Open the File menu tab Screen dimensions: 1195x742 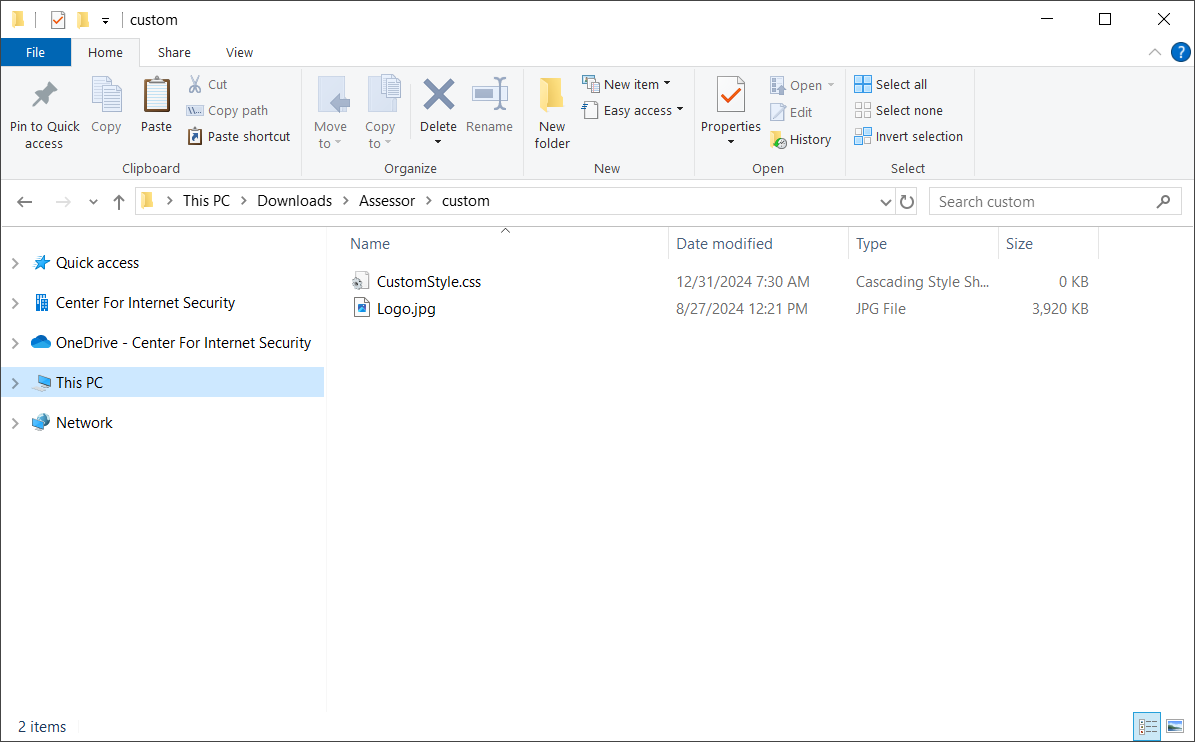point(35,53)
